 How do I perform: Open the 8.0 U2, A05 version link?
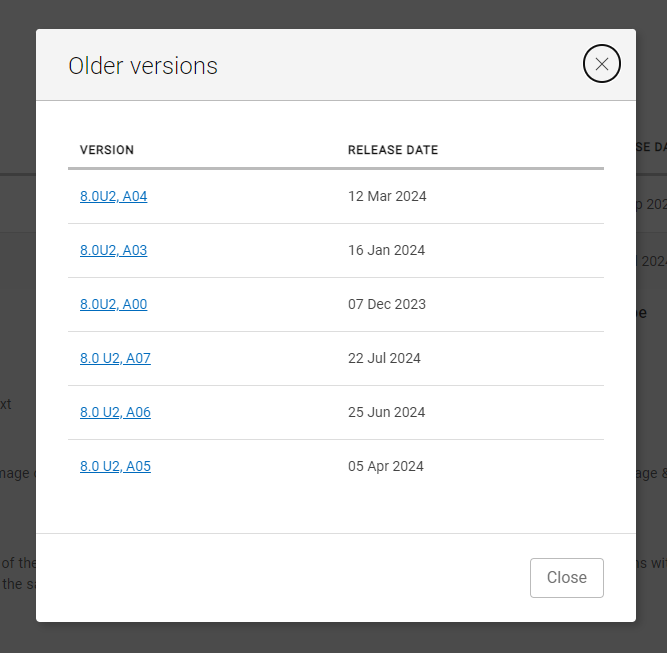click(115, 466)
